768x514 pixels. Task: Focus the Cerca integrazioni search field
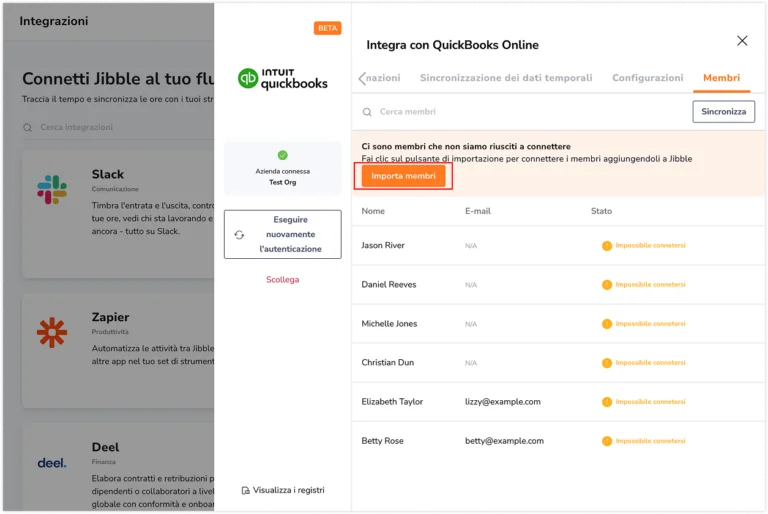pyautogui.click(x=118, y=127)
